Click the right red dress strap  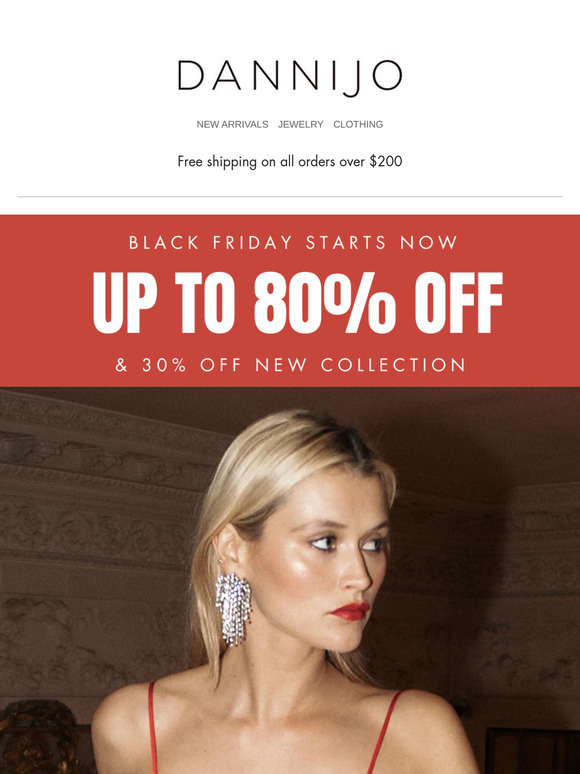[x=384, y=732]
